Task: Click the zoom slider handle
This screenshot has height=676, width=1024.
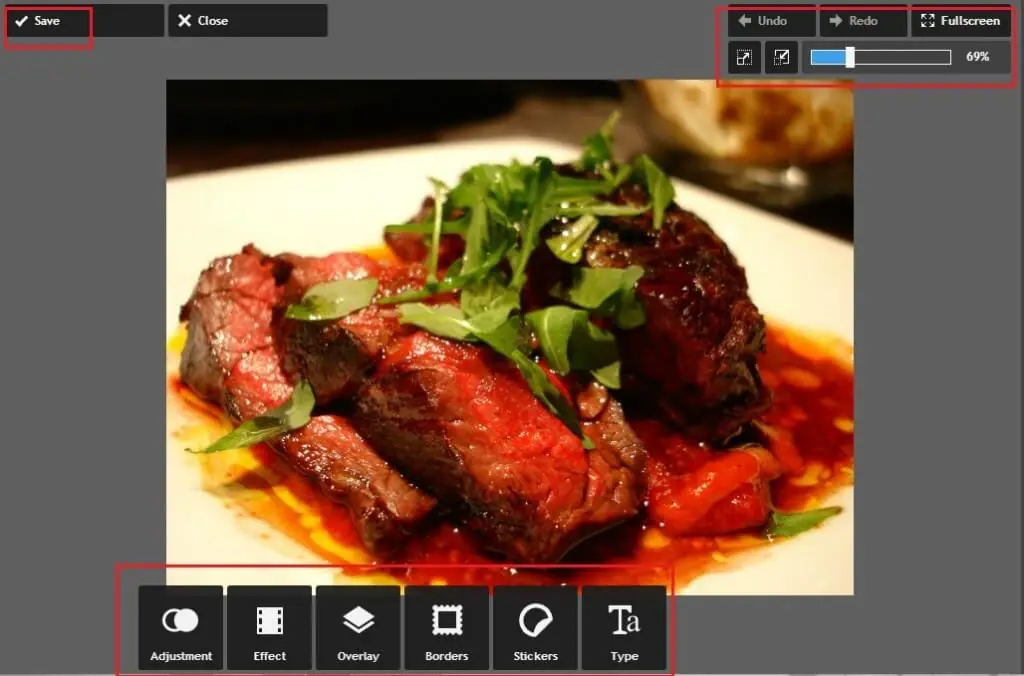Action: (850, 57)
